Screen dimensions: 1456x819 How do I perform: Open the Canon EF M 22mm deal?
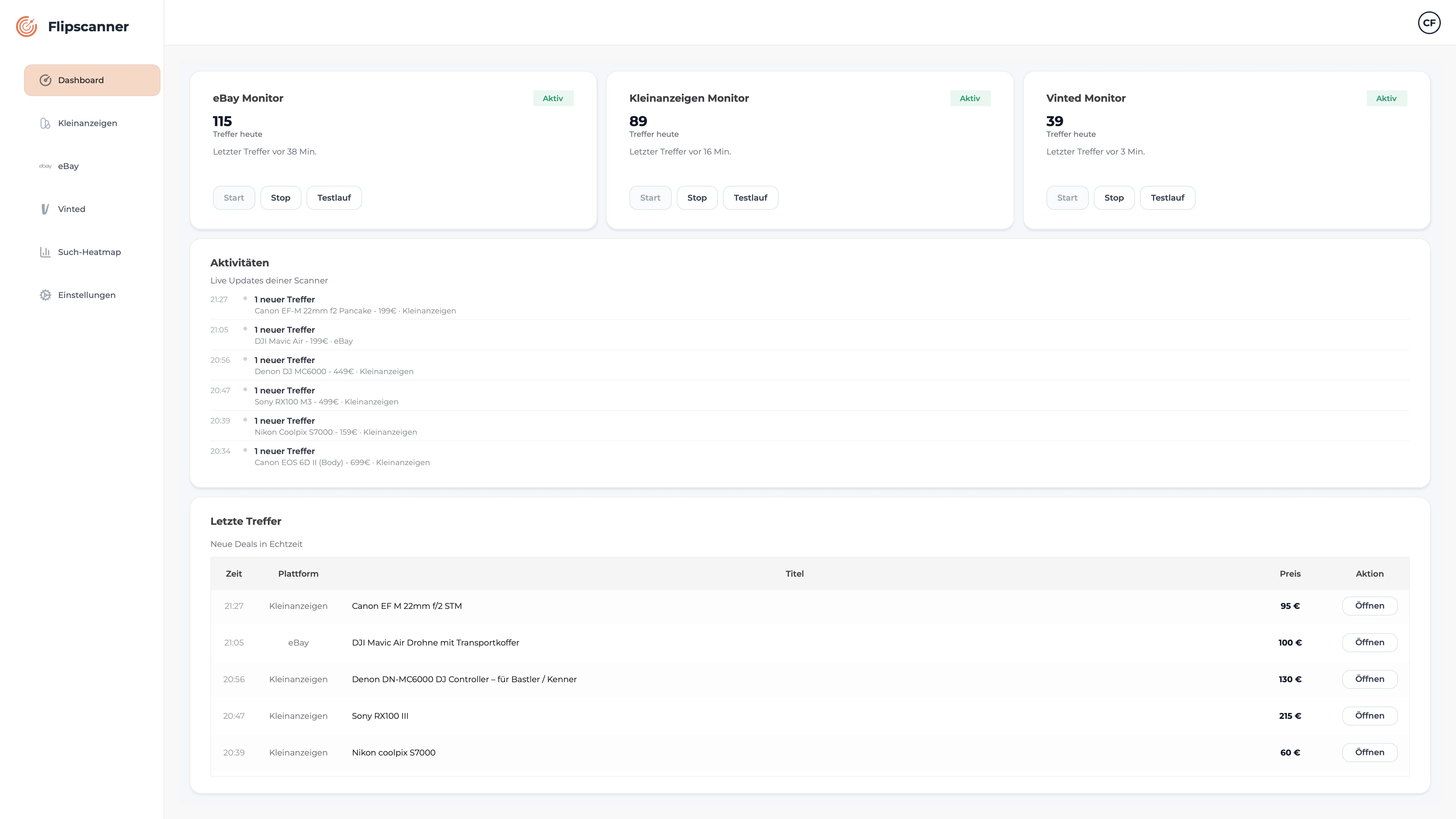[x=1370, y=606]
